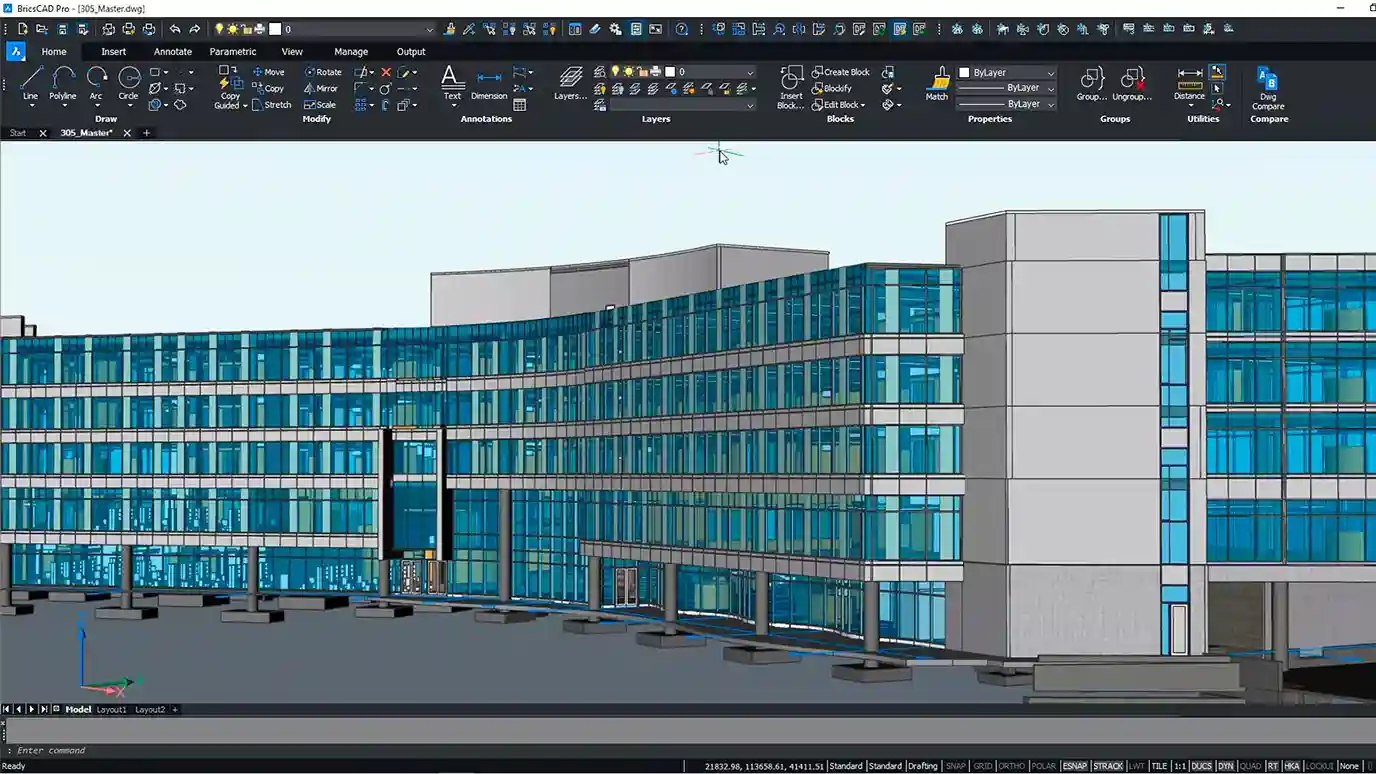
Task: Select the Polyline tool
Action: coord(63,80)
